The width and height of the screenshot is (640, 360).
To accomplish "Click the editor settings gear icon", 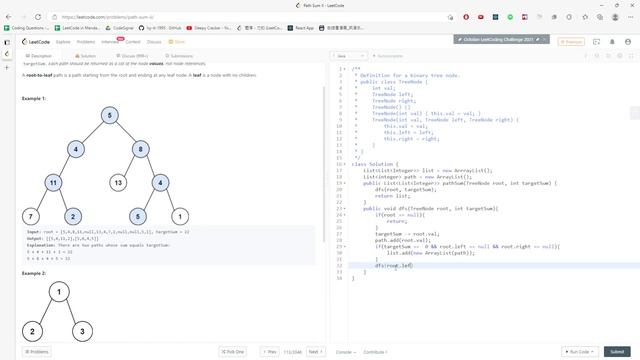I will point(620,56).
